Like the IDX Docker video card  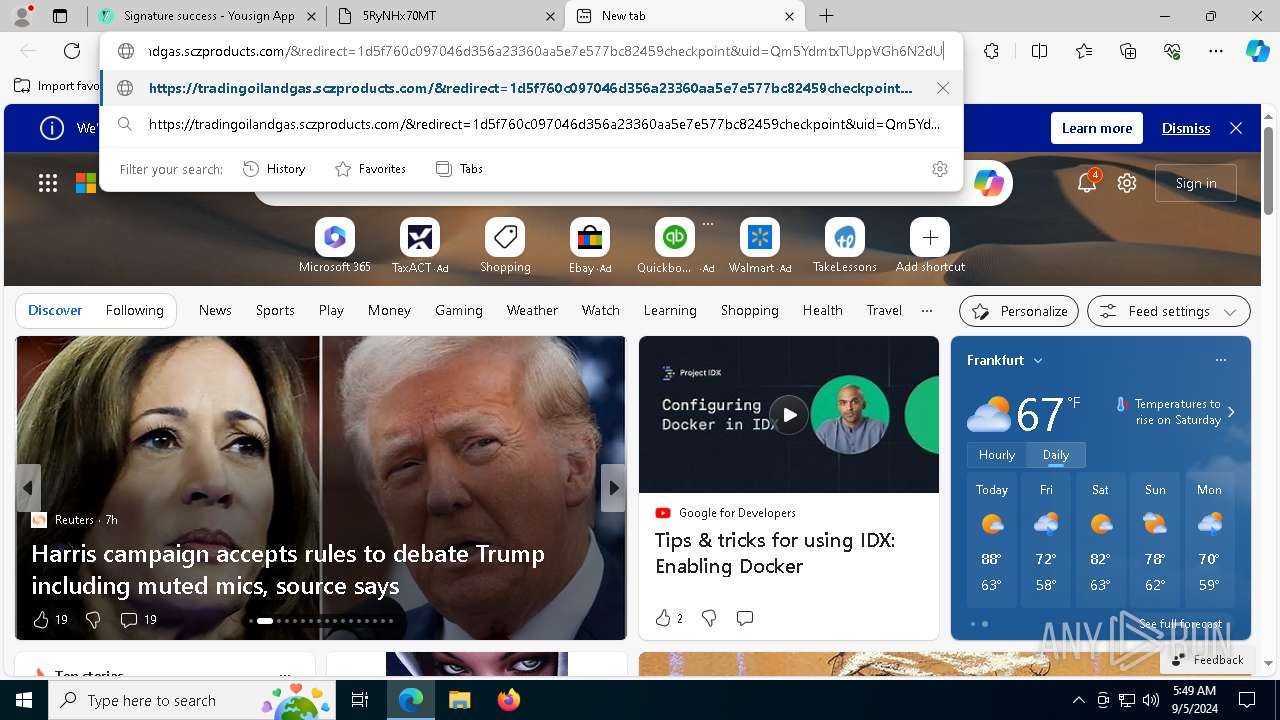click(x=663, y=618)
